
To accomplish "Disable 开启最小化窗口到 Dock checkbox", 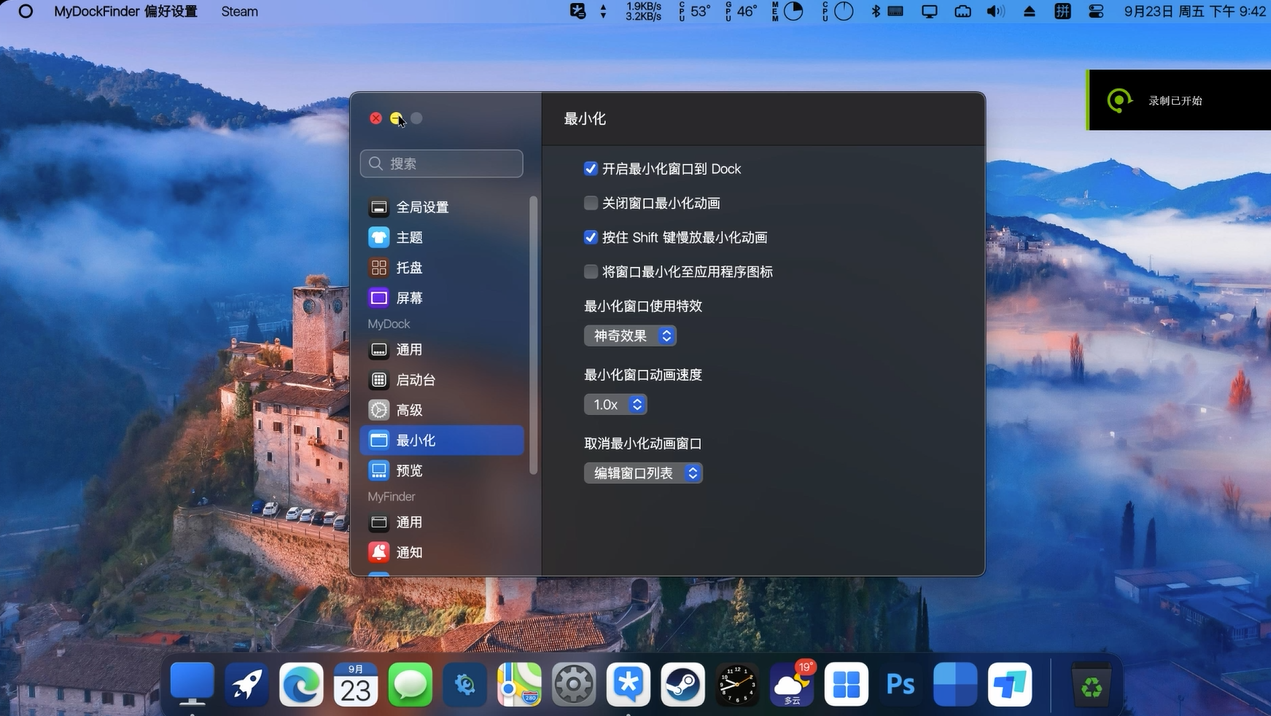I will 591,169.
